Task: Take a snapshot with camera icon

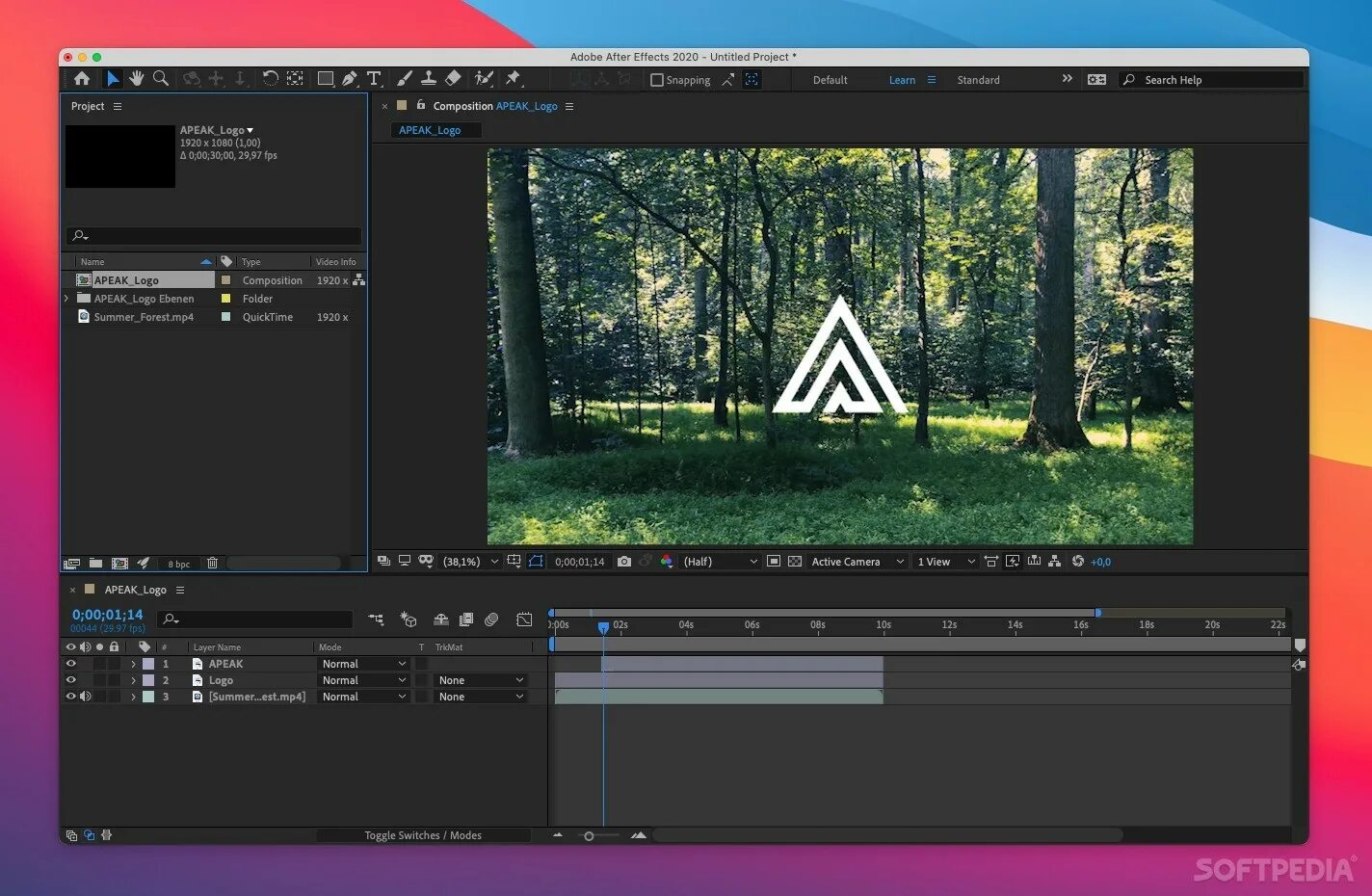Action: click(x=624, y=562)
